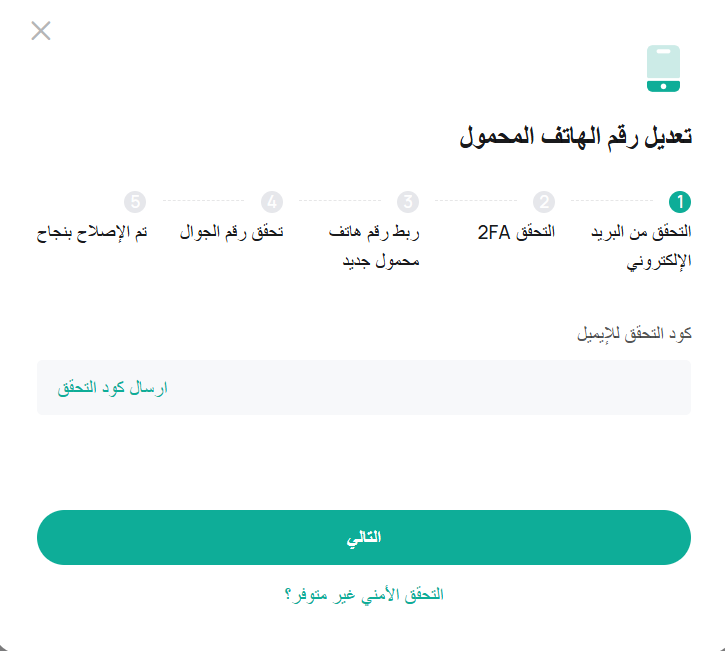The width and height of the screenshot is (725, 651).
Task: Select step 2 circle in the stepper
Action: (544, 202)
